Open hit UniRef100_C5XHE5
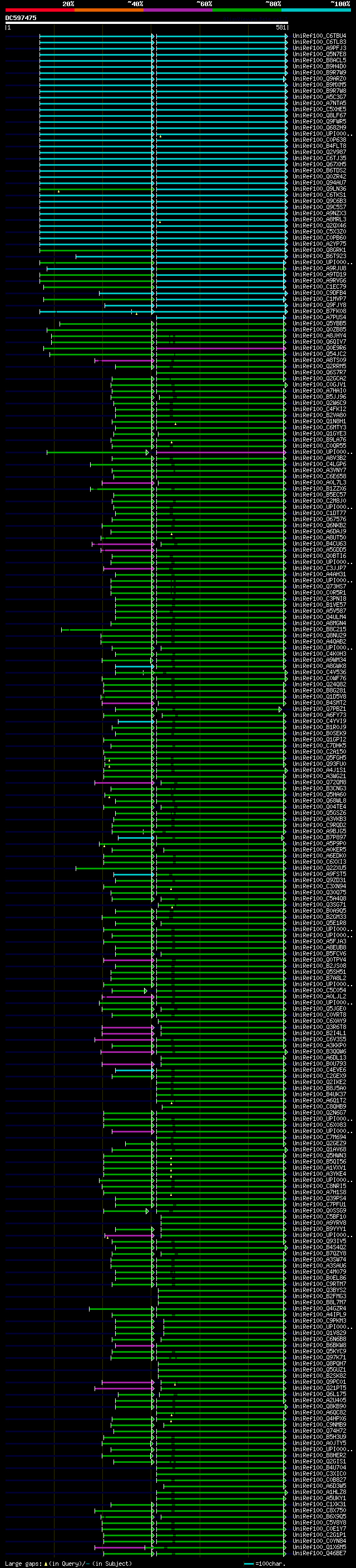The height and width of the screenshot is (1568, 356). (x=319, y=110)
